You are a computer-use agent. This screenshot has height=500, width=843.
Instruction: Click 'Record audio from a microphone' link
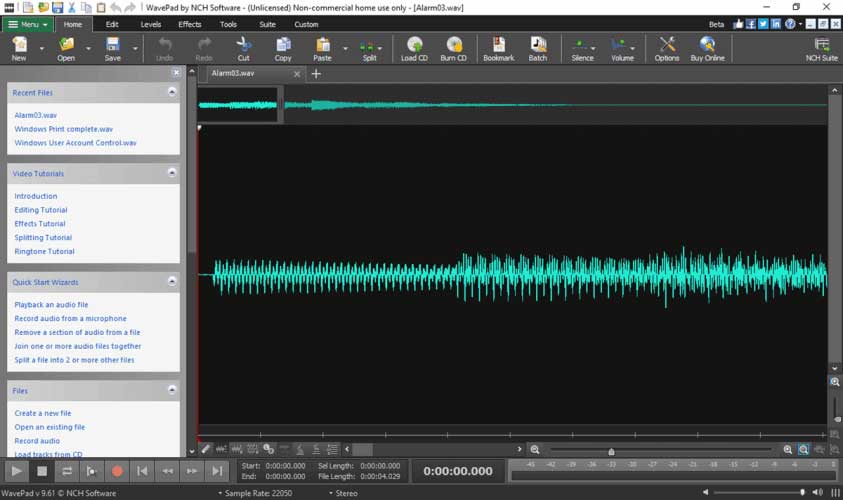point(70,318)
